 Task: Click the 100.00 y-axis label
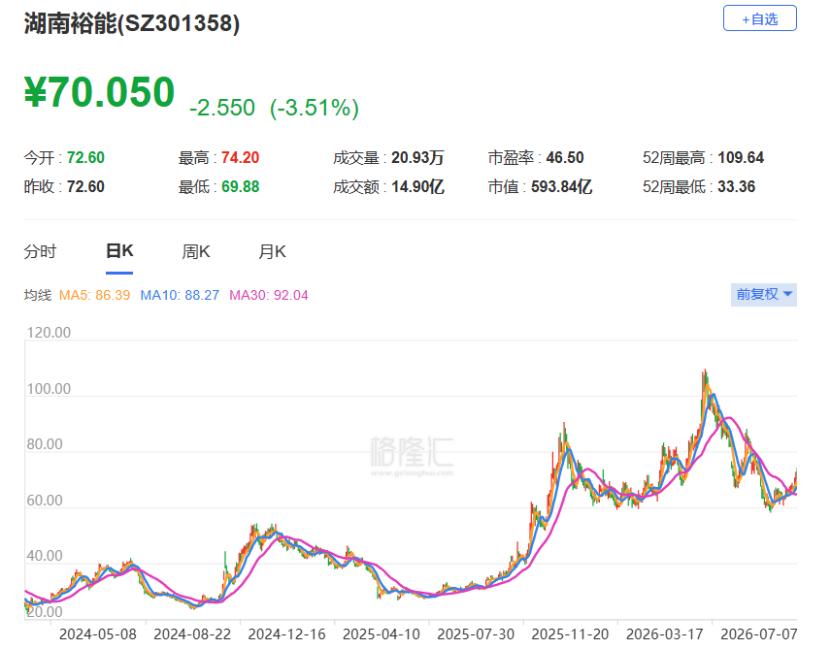49,389
